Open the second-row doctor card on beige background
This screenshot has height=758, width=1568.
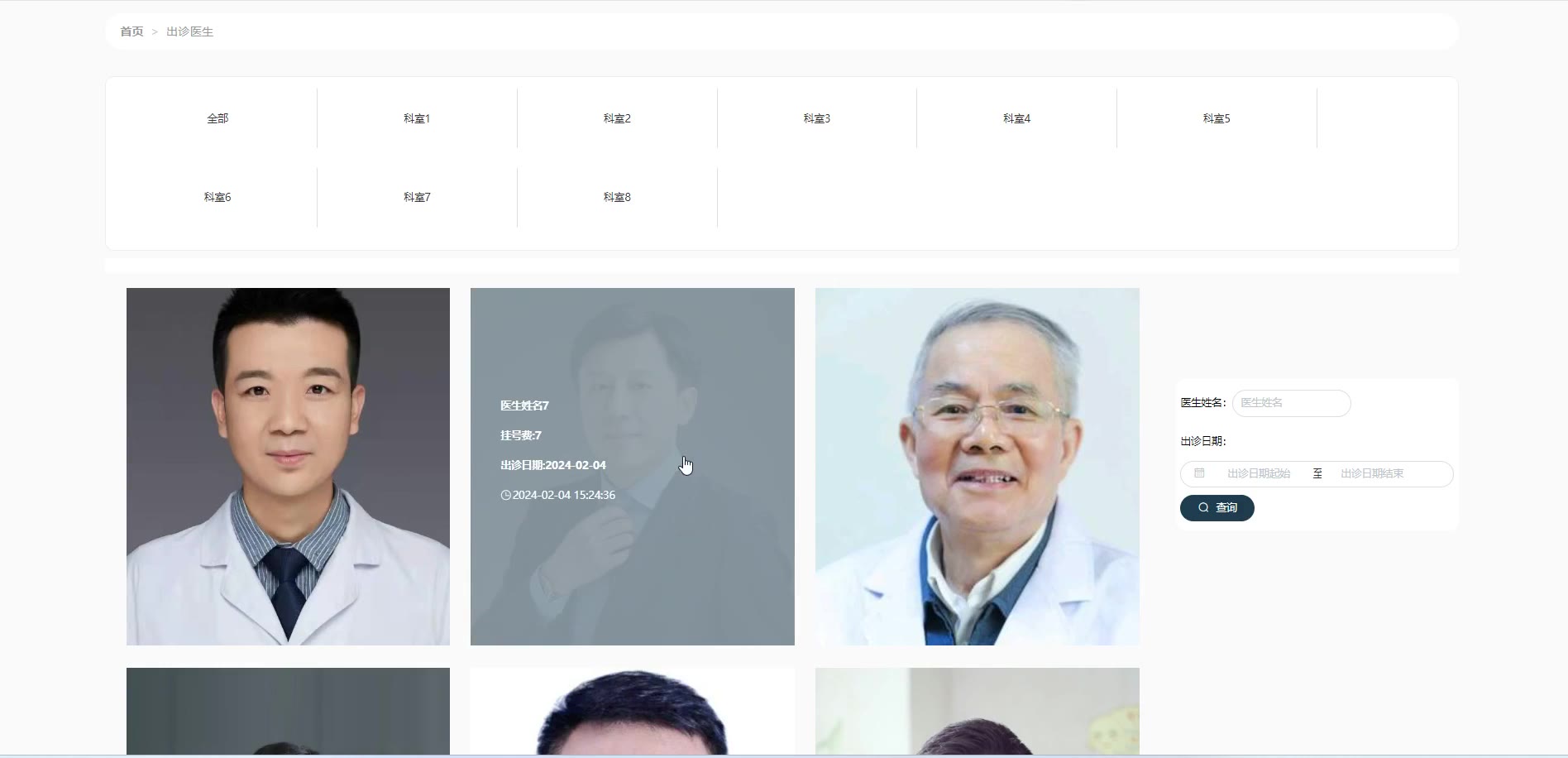click(x=978, y=712)
